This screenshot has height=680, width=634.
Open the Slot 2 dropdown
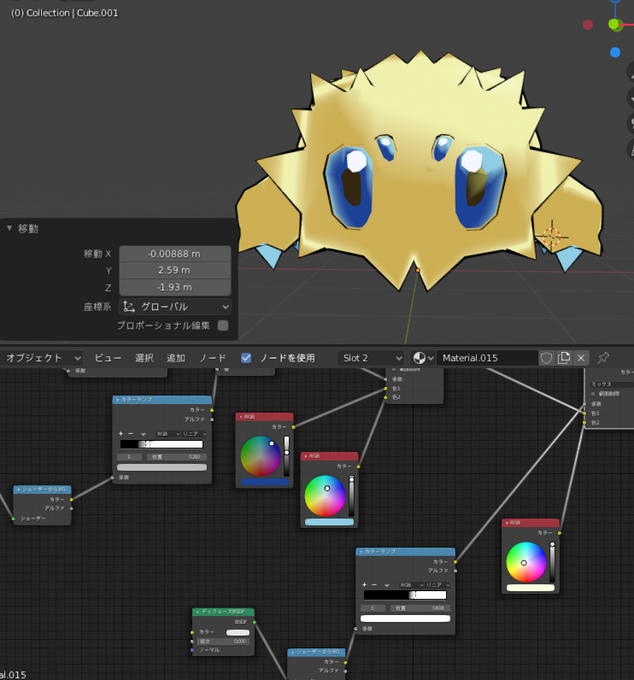tap(371, 358)
